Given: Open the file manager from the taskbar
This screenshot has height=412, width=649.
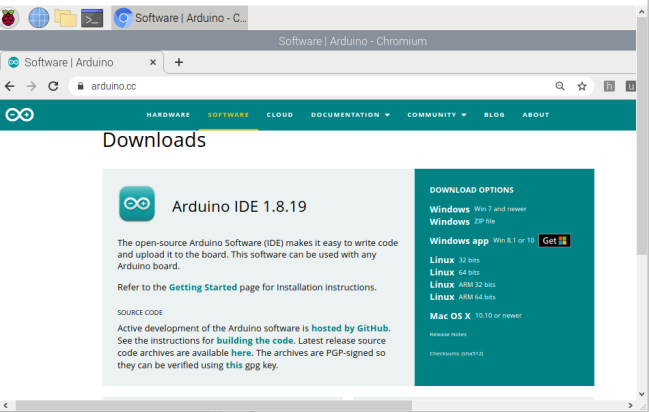Looking at the screenshot, I should [x=65, y=17].
